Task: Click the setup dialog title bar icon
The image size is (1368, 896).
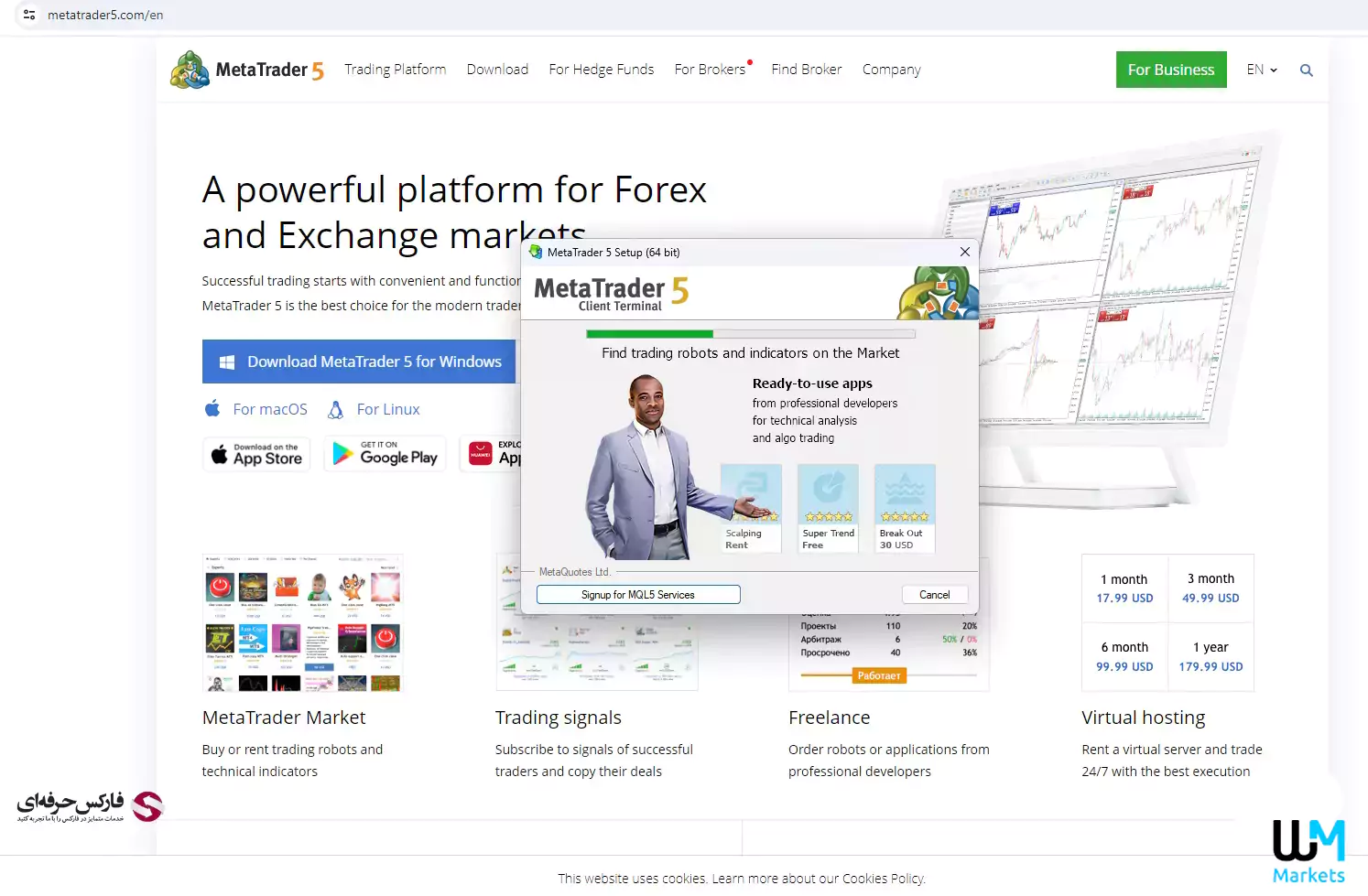Action: tap(536, 252)
